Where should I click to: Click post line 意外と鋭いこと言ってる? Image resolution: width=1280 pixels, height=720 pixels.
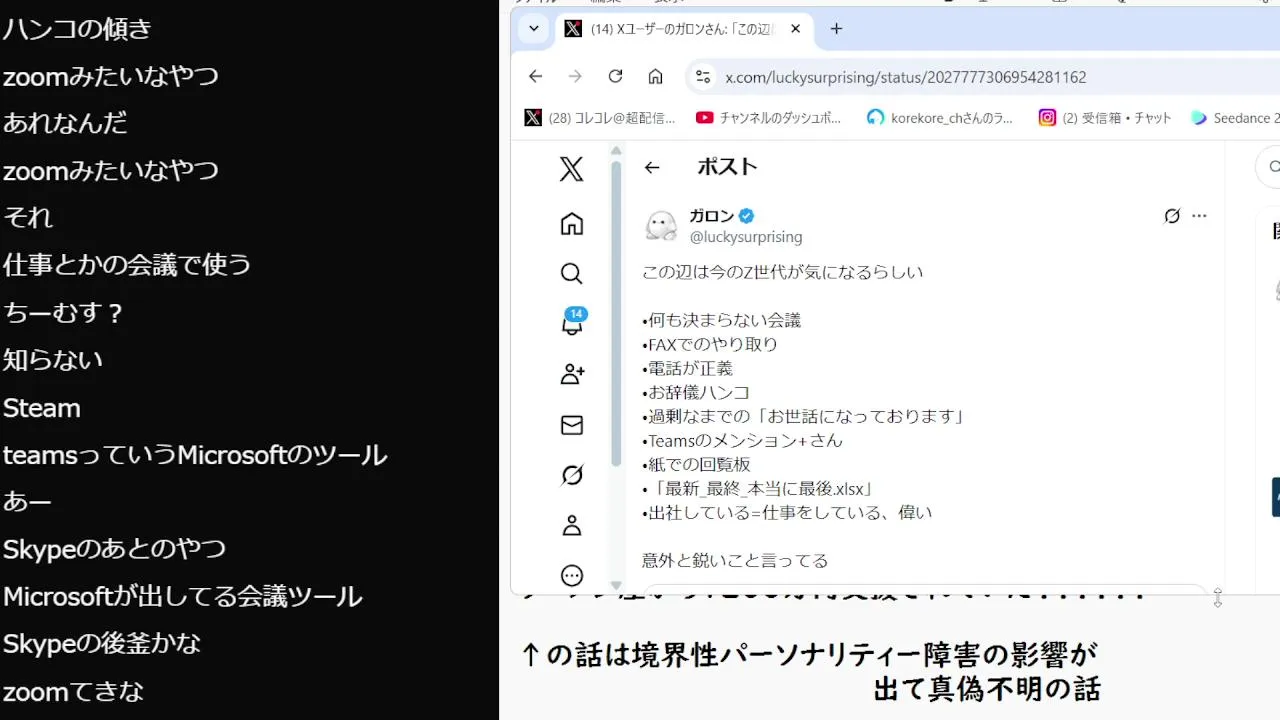point(735,560)
